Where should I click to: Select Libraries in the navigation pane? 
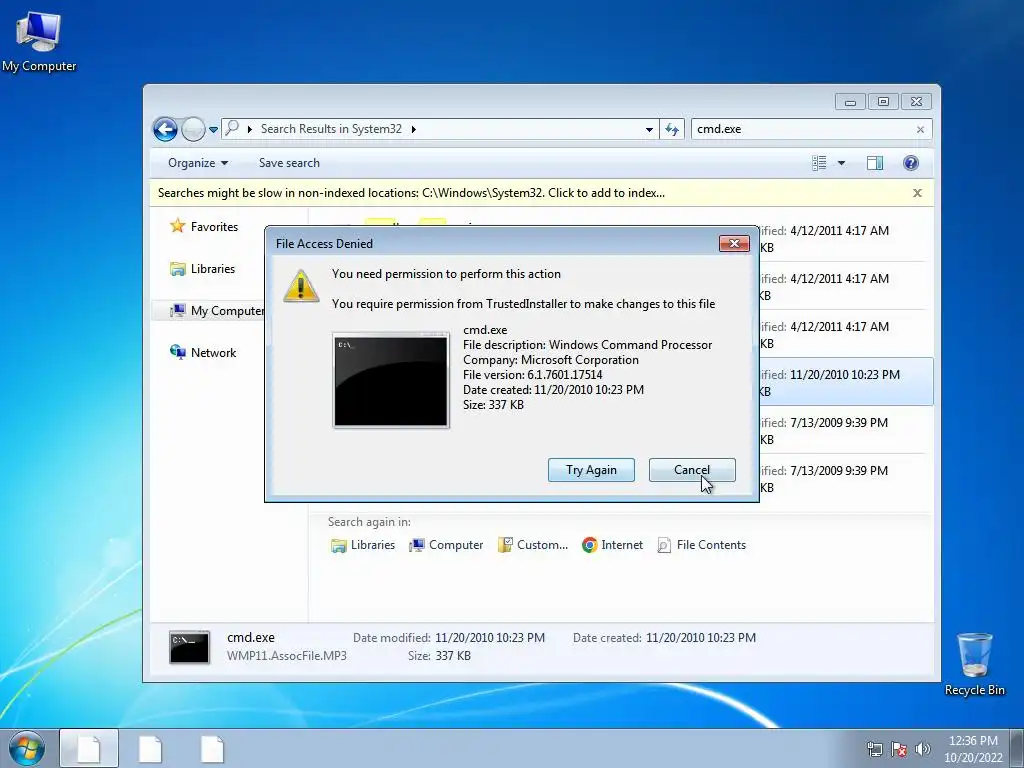pyautogui.click(x=202, y=268)
